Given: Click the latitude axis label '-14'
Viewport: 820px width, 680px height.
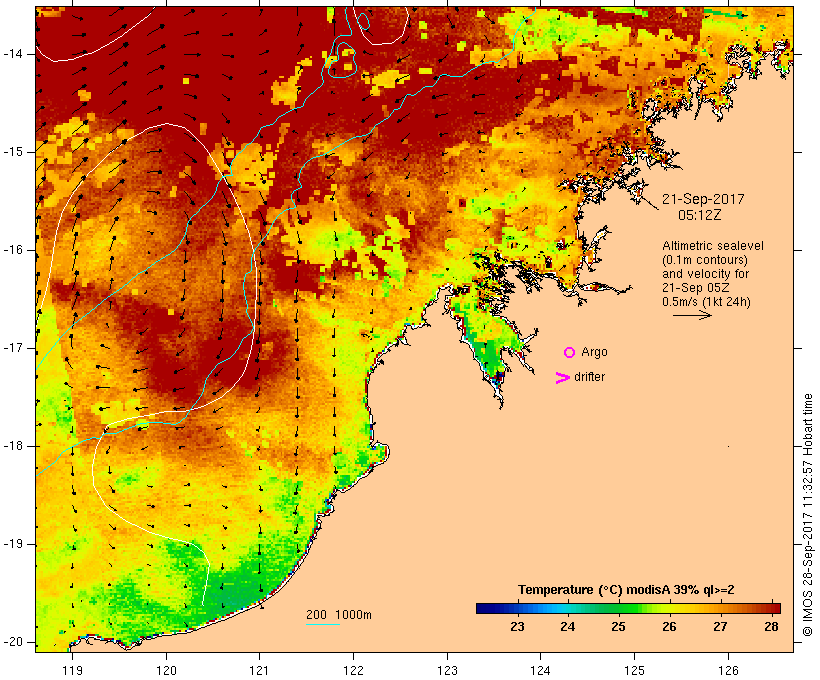Looking at the screenshot, I should point(12,54).
